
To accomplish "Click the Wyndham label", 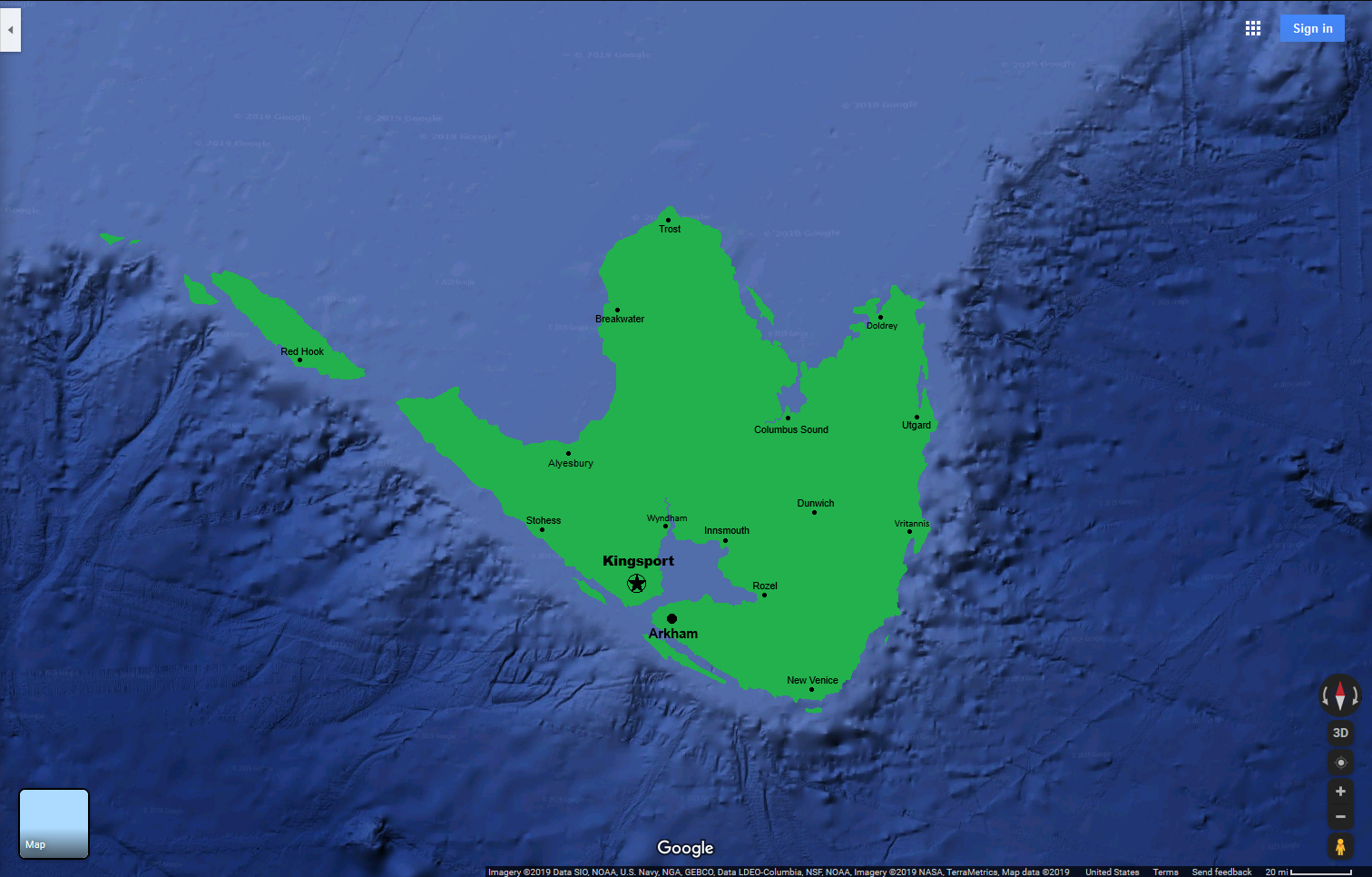I will click(x=667, y=518).
